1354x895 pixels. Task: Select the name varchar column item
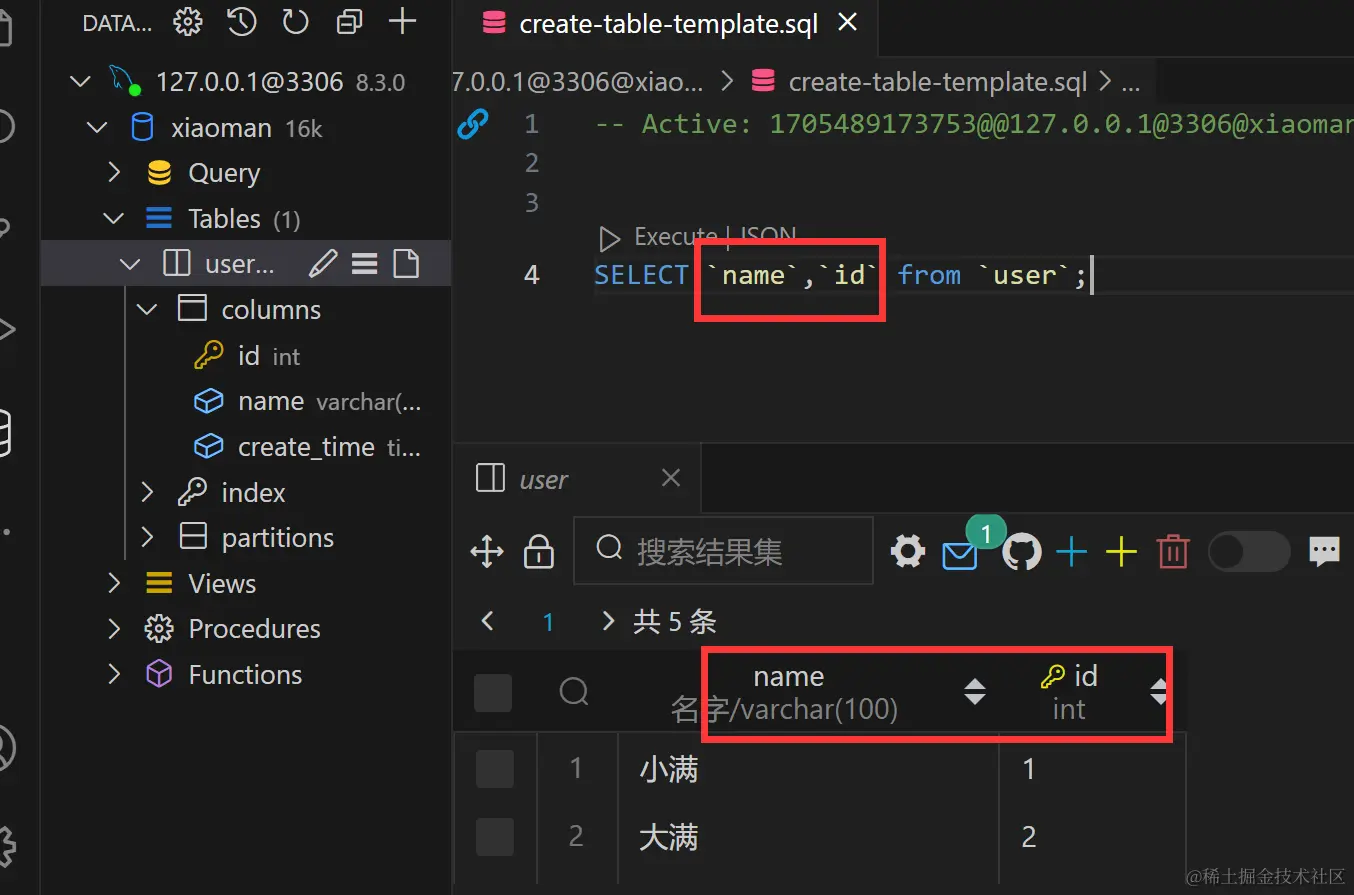point(308,401)
